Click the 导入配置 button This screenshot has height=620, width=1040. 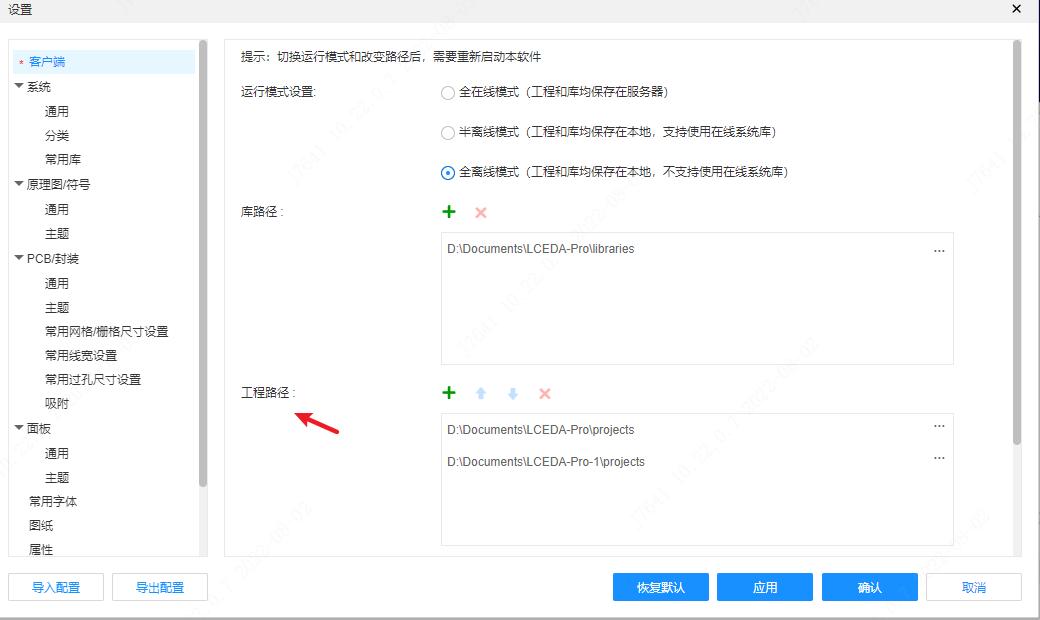(56, 587)
